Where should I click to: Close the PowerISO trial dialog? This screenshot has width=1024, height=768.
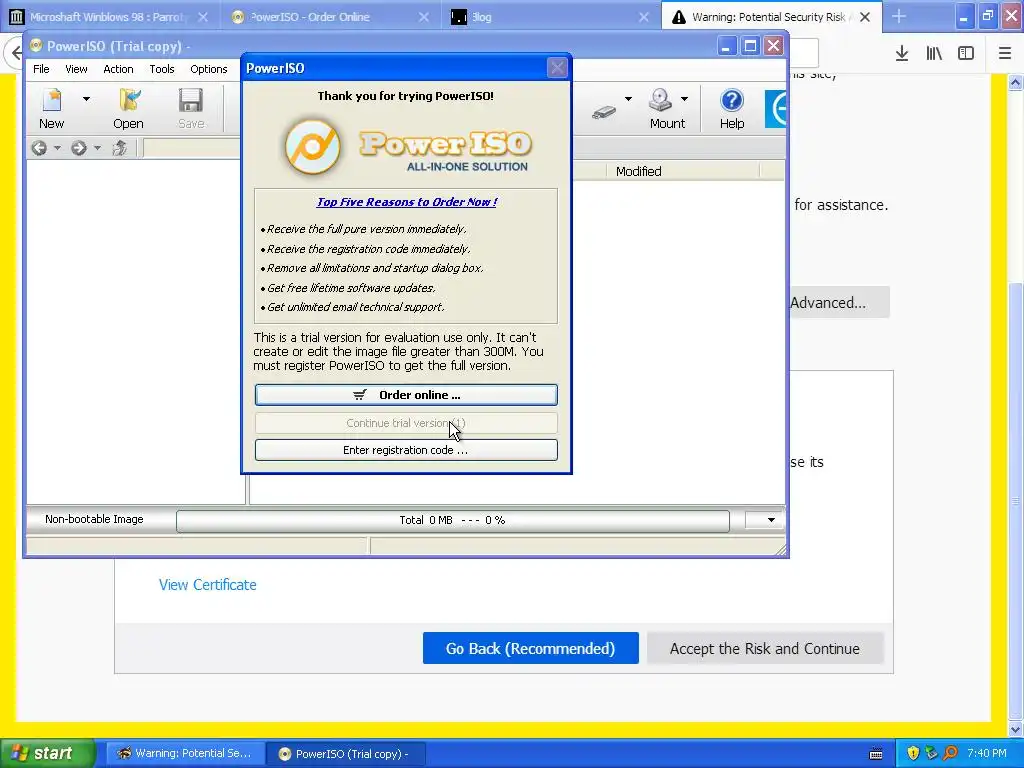pyautogui.click(x=557, y=68)
